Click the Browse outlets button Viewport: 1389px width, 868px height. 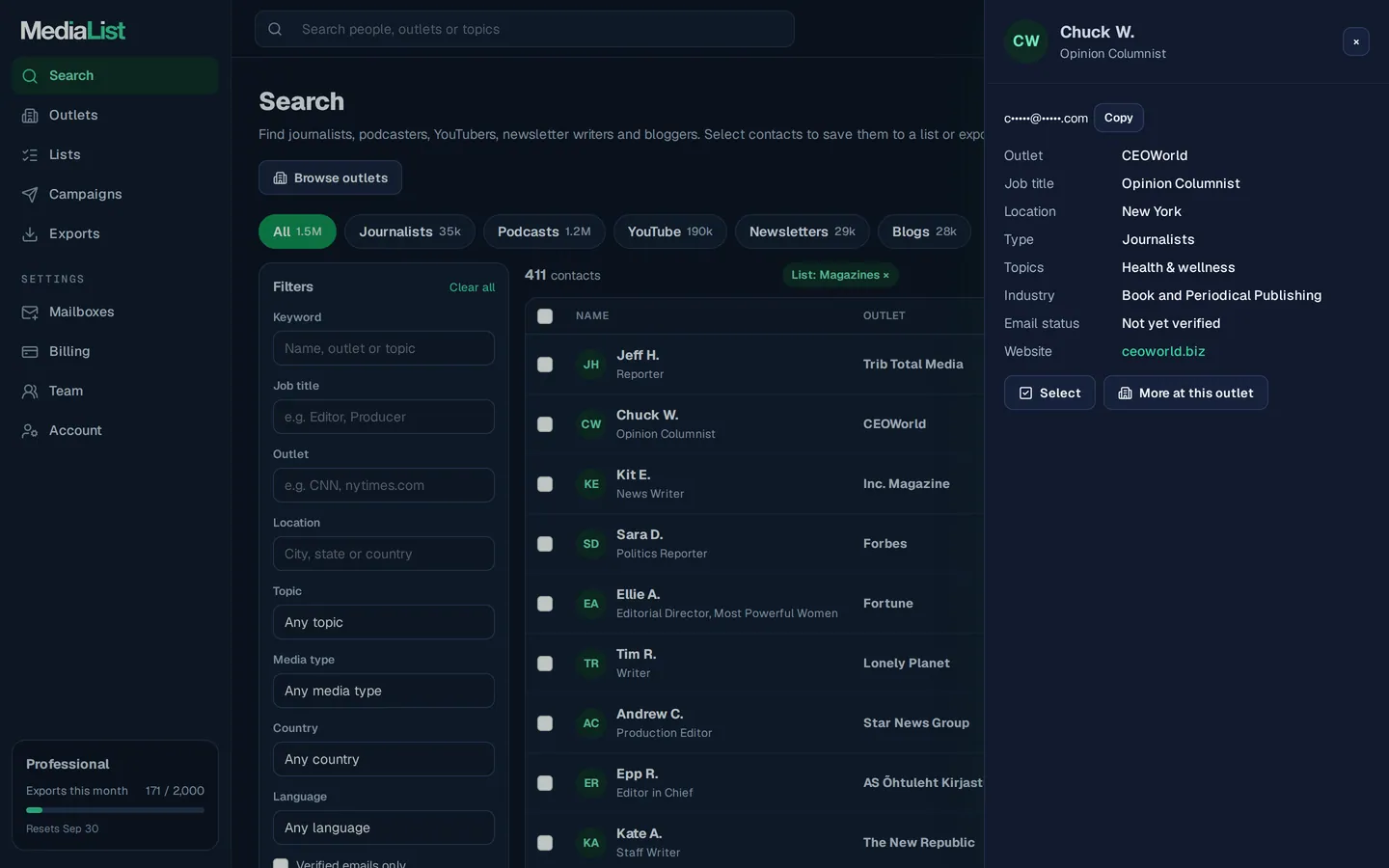[x=330, y=177]
